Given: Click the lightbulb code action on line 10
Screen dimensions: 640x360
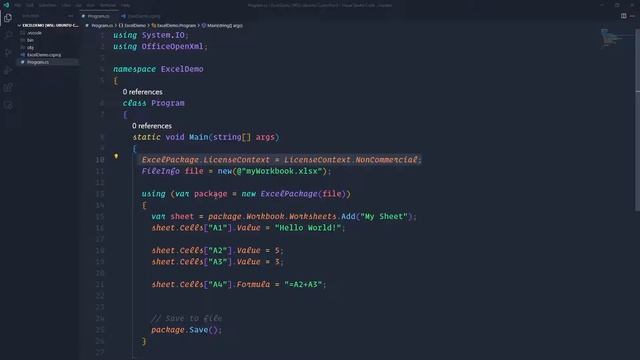Looking at the screenshot, I should (x=116, y=156).
